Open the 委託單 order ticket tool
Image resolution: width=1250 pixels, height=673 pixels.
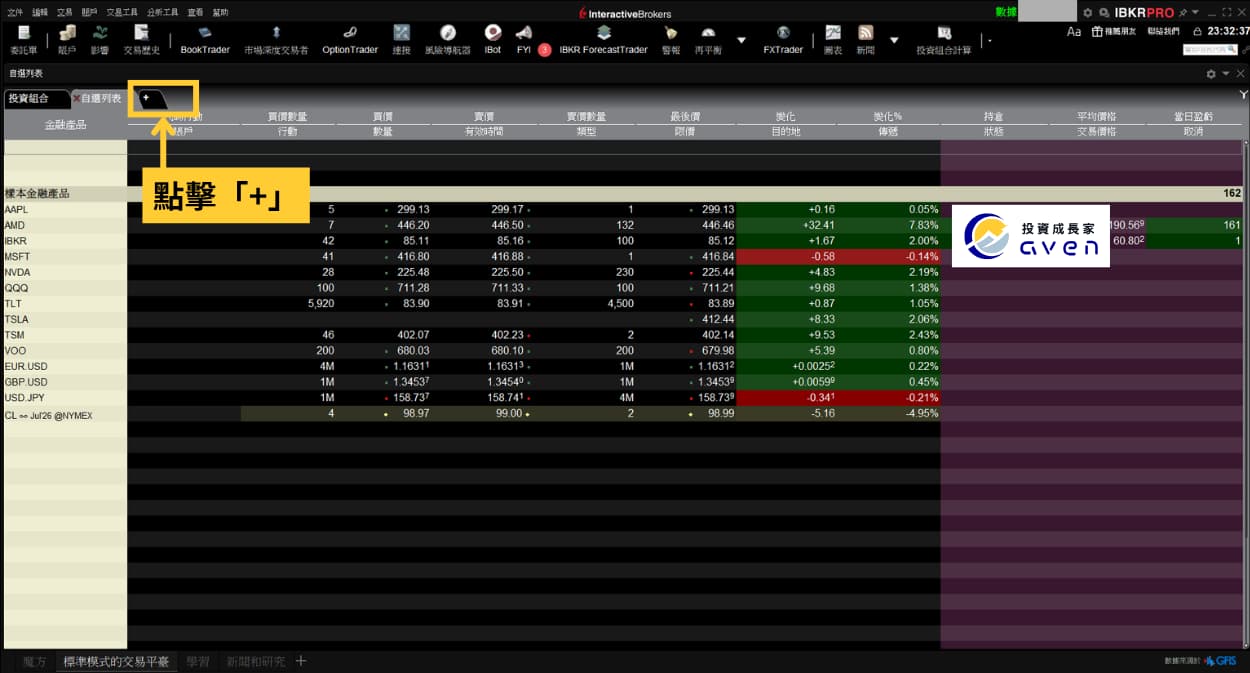click(x=23, y=40)
